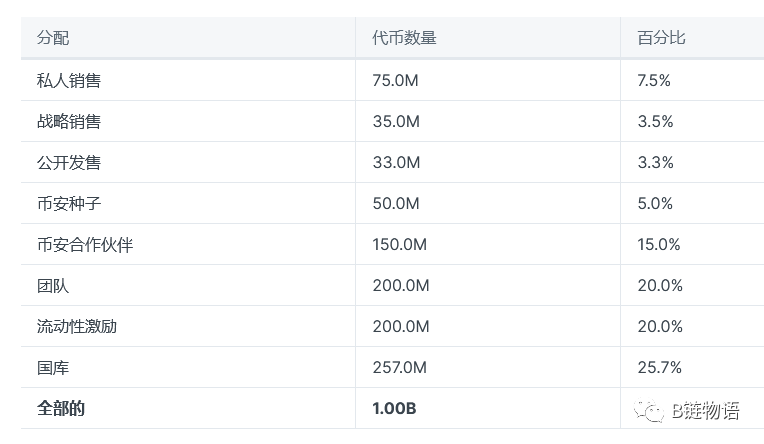Click the 200.0M amount in 流动性激励 row
This screenshot has width=764, height=444.
pos(401,326)
